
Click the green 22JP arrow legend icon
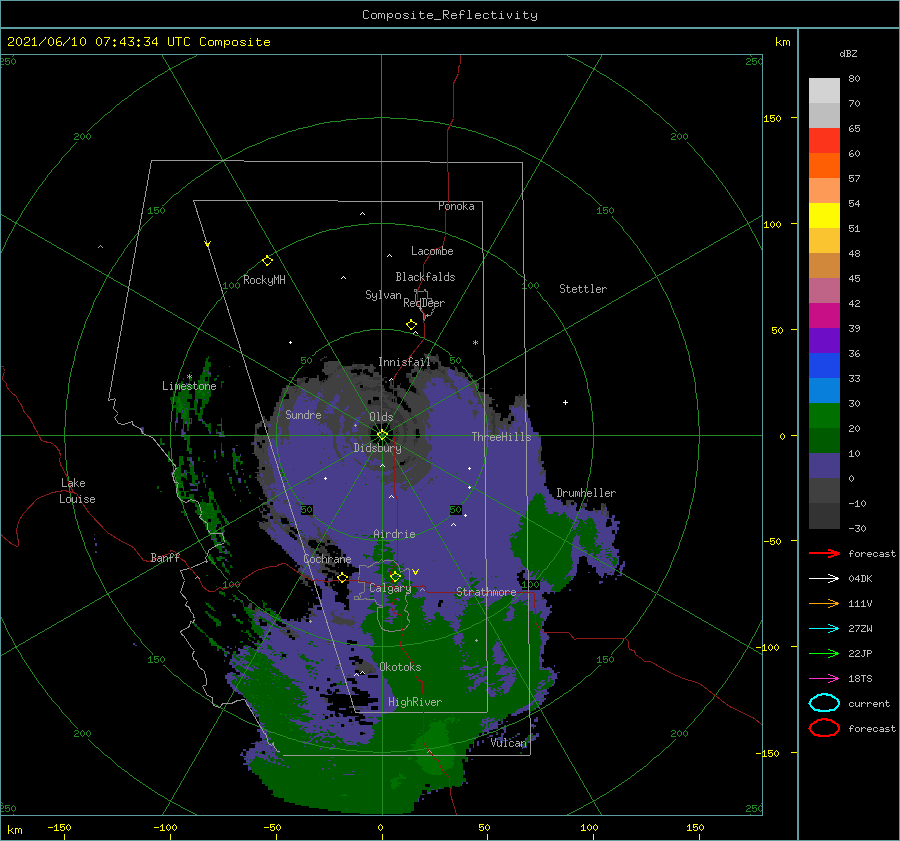(824, 653)
